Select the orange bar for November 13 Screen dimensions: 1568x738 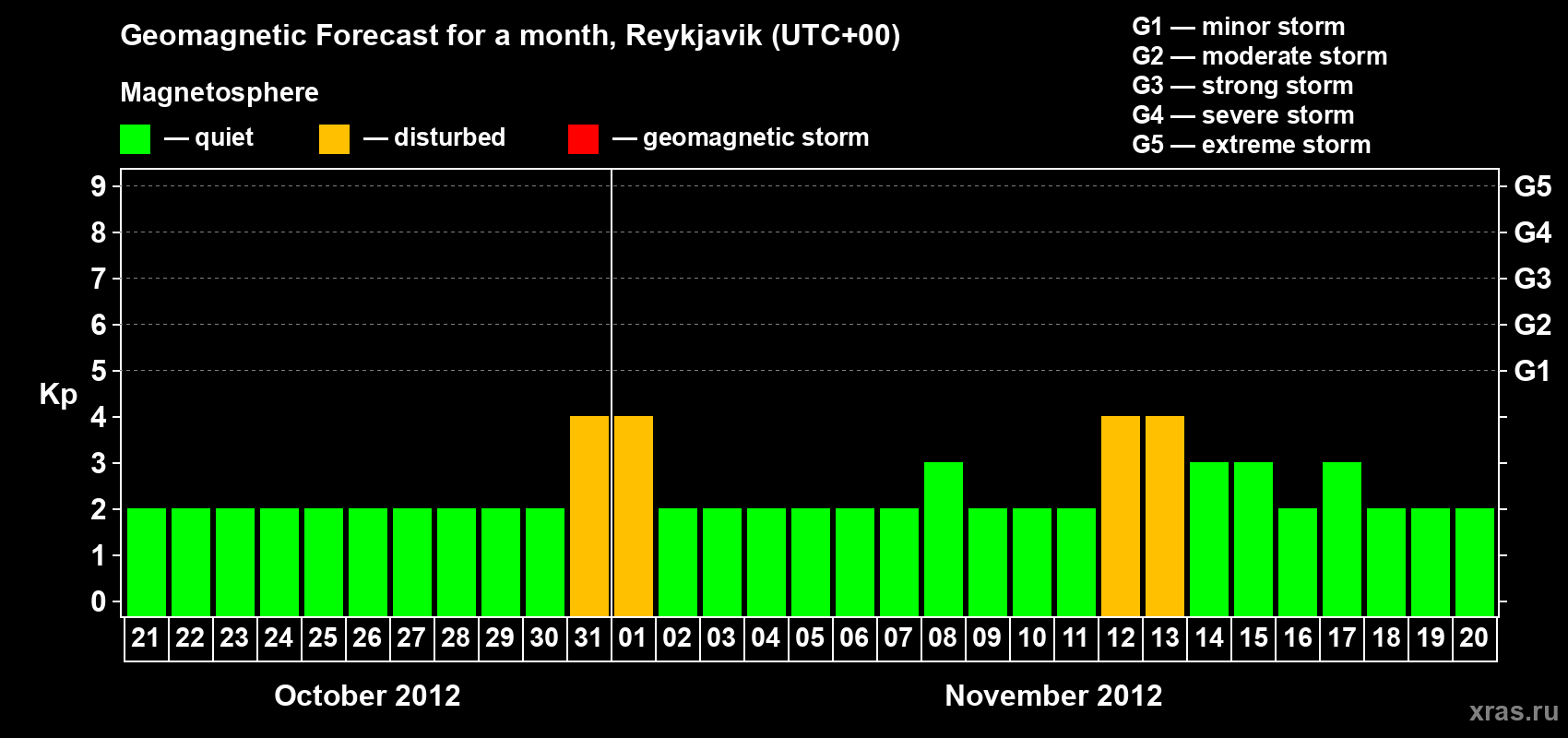1165,517
